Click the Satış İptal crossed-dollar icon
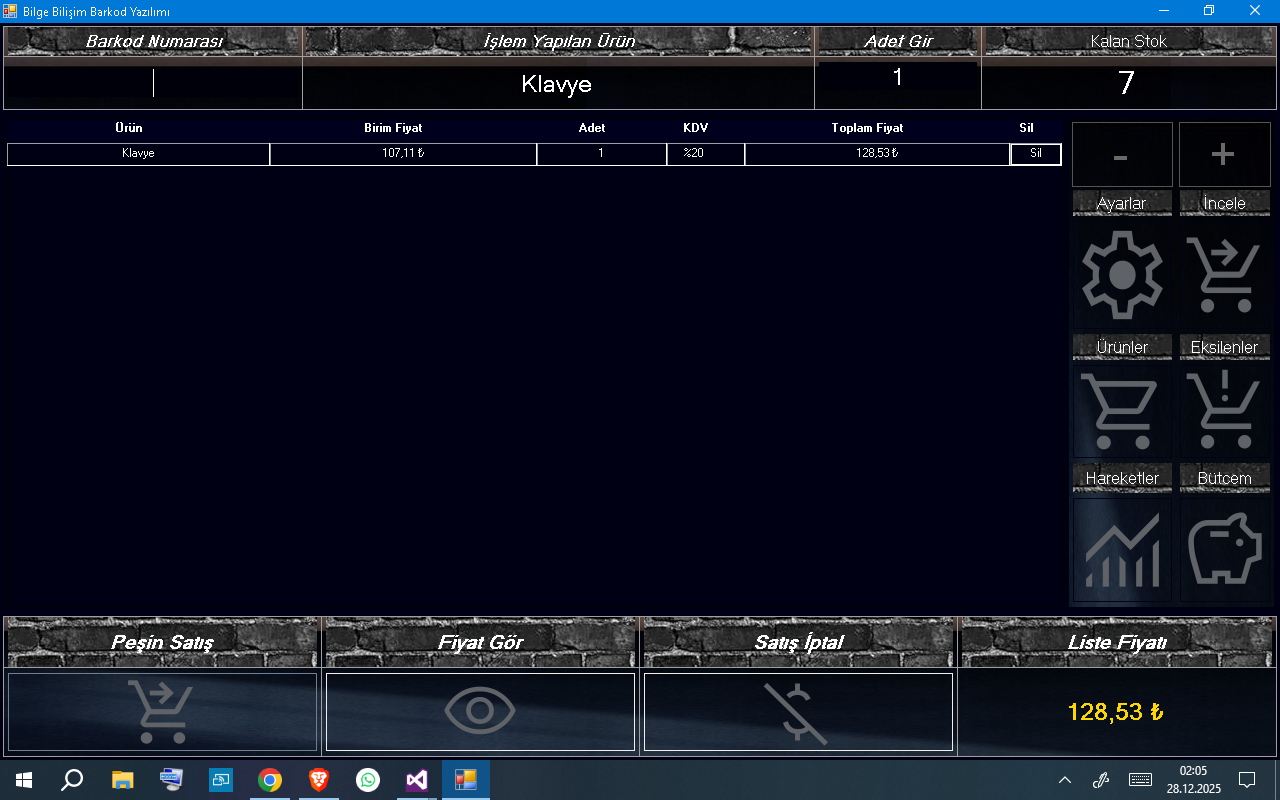Viewport: 1280px width, 800px height. click(798, 711)
